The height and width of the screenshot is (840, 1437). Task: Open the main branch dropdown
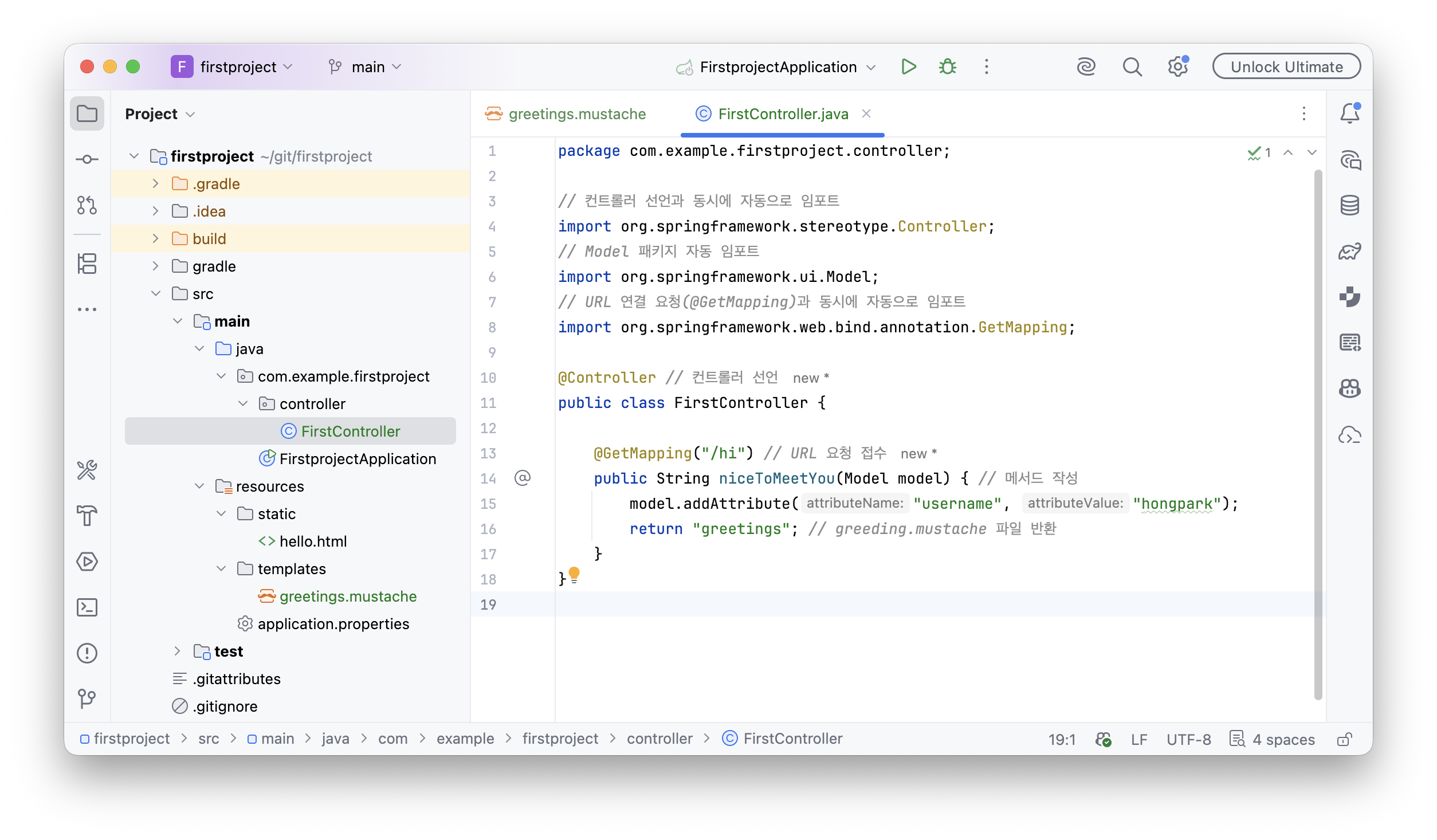pyautogui.click(x=365, y=67)
